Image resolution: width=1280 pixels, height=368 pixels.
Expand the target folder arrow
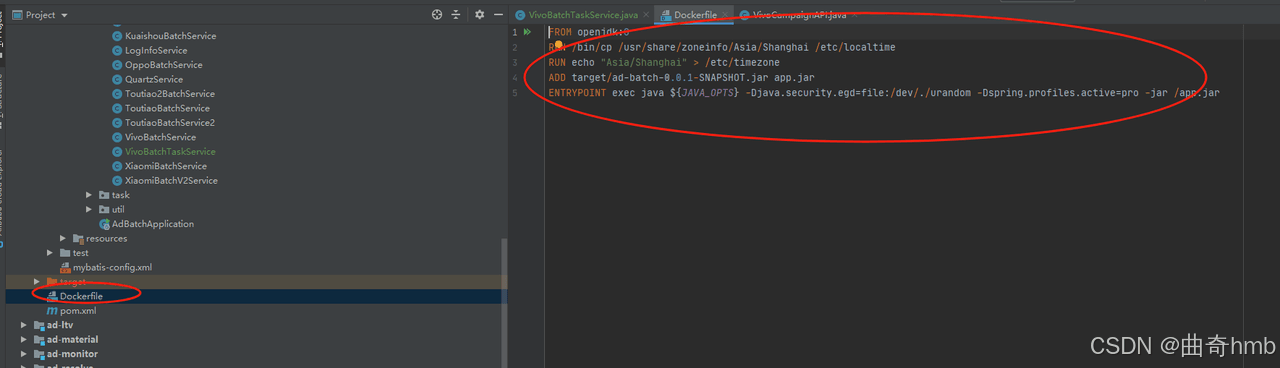pyautogui.click(x=37, y=282)
